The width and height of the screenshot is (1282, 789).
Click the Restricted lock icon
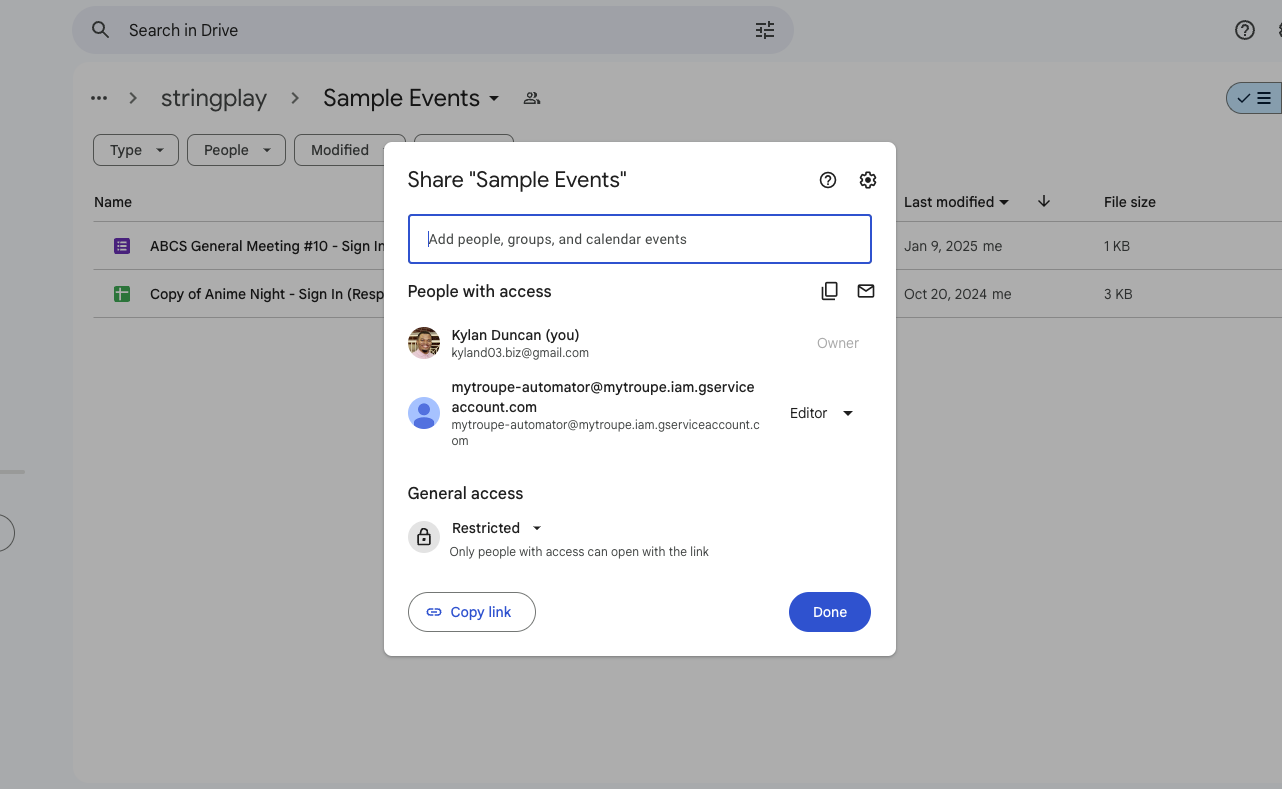click(x=424, y=537)
